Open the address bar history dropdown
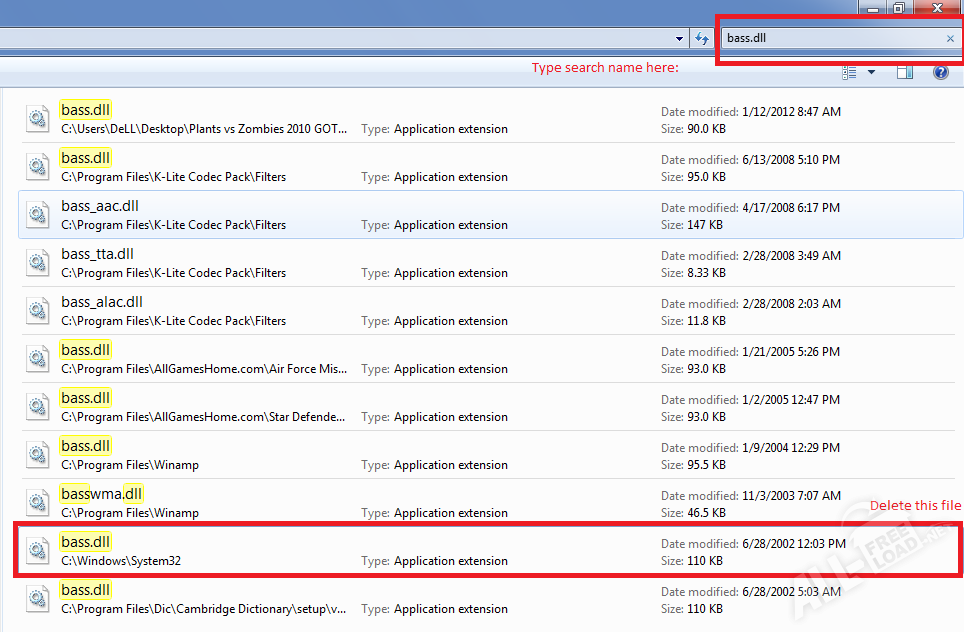The width and height of the screenshot is (964, 632). point(679,38)
